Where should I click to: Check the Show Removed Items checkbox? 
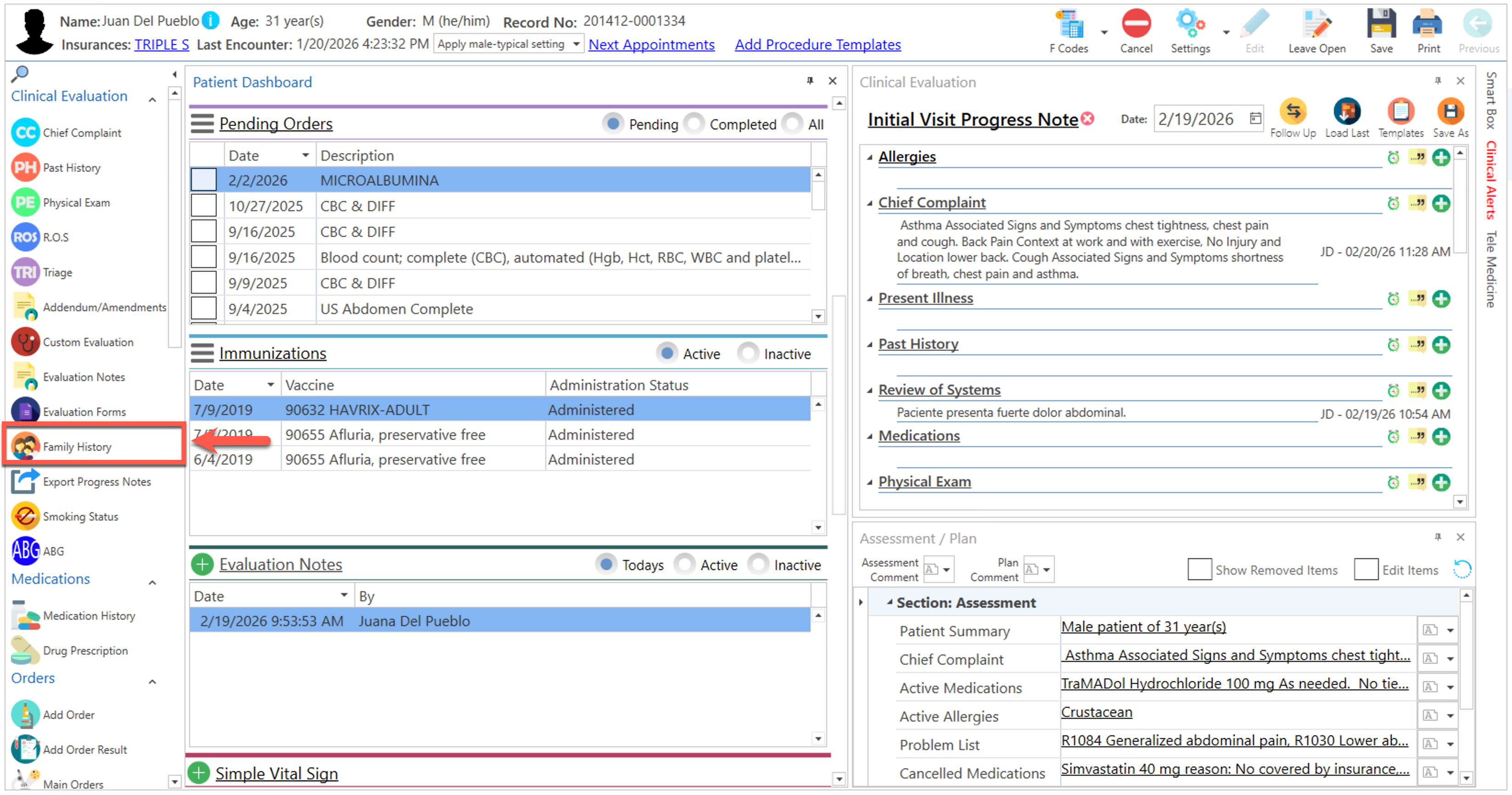click(x=1199, y=570)
